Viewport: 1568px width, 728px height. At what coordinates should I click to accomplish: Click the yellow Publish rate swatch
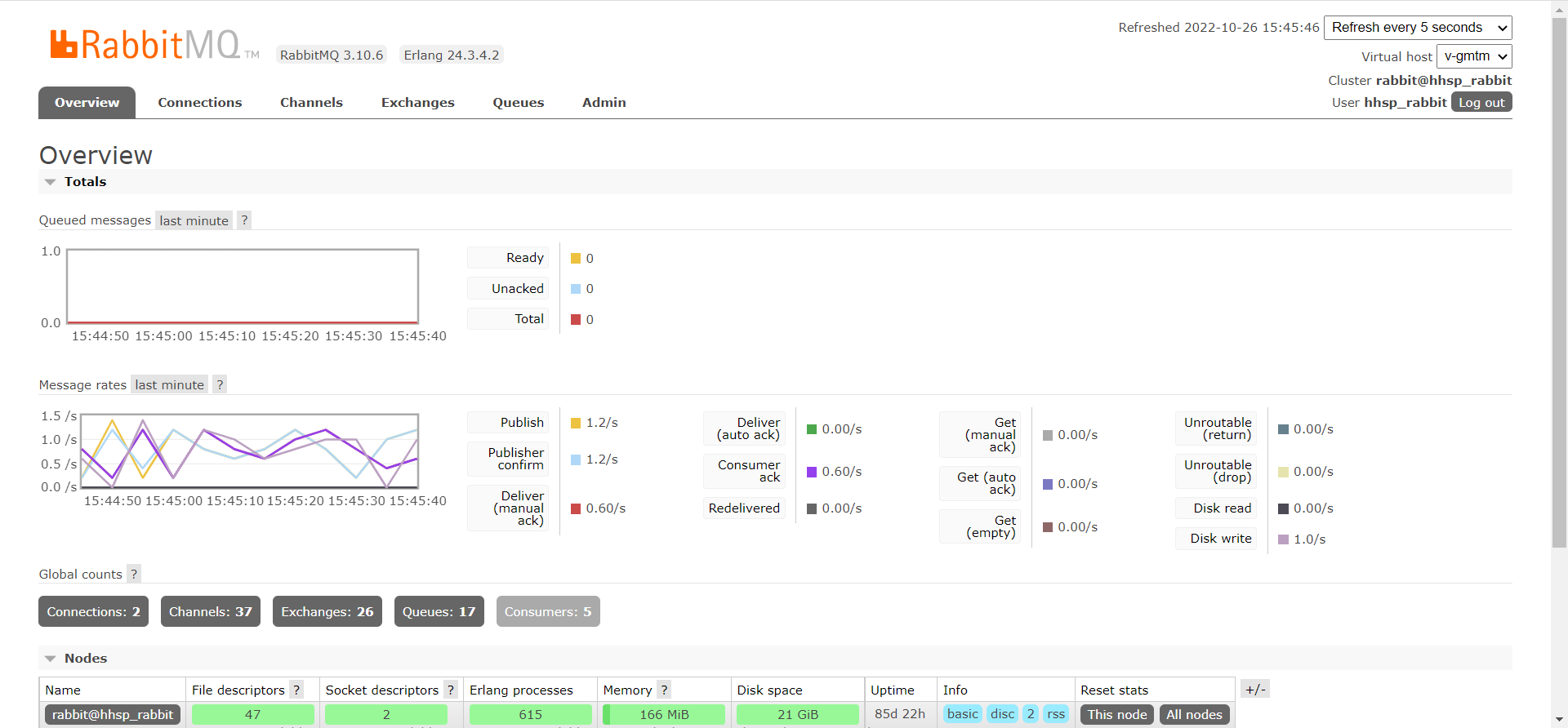[x=576, y=423]
